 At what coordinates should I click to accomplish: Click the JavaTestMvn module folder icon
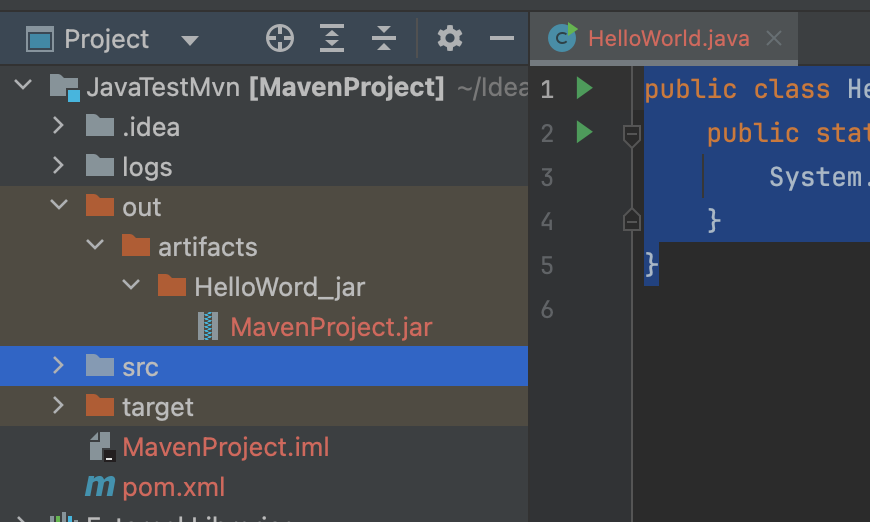tap(65, 88)
